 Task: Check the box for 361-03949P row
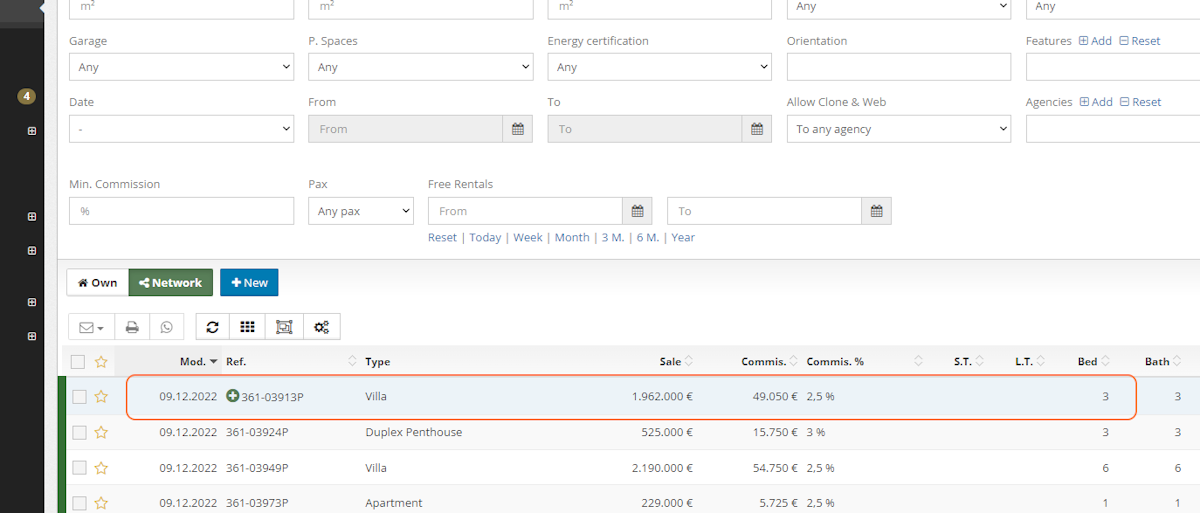79,468
